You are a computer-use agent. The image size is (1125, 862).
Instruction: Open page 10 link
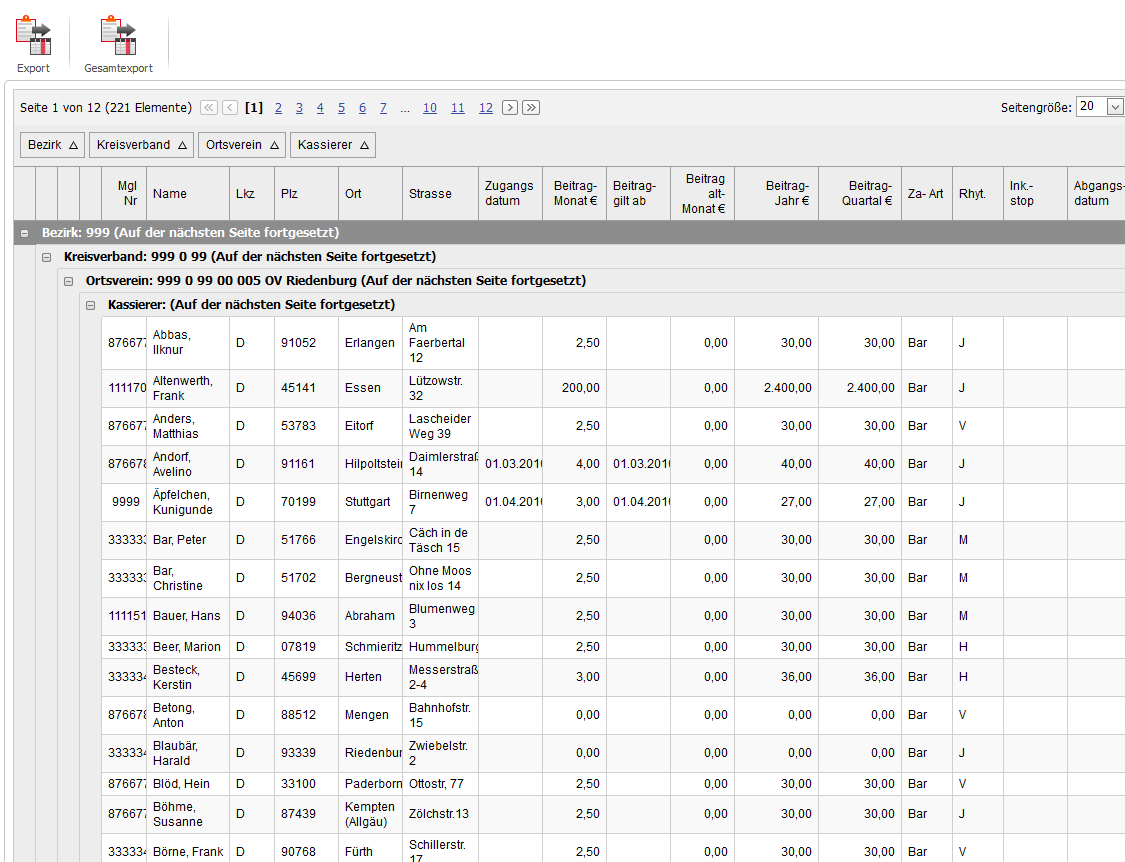pyautogui.click(x=430, y=108)
